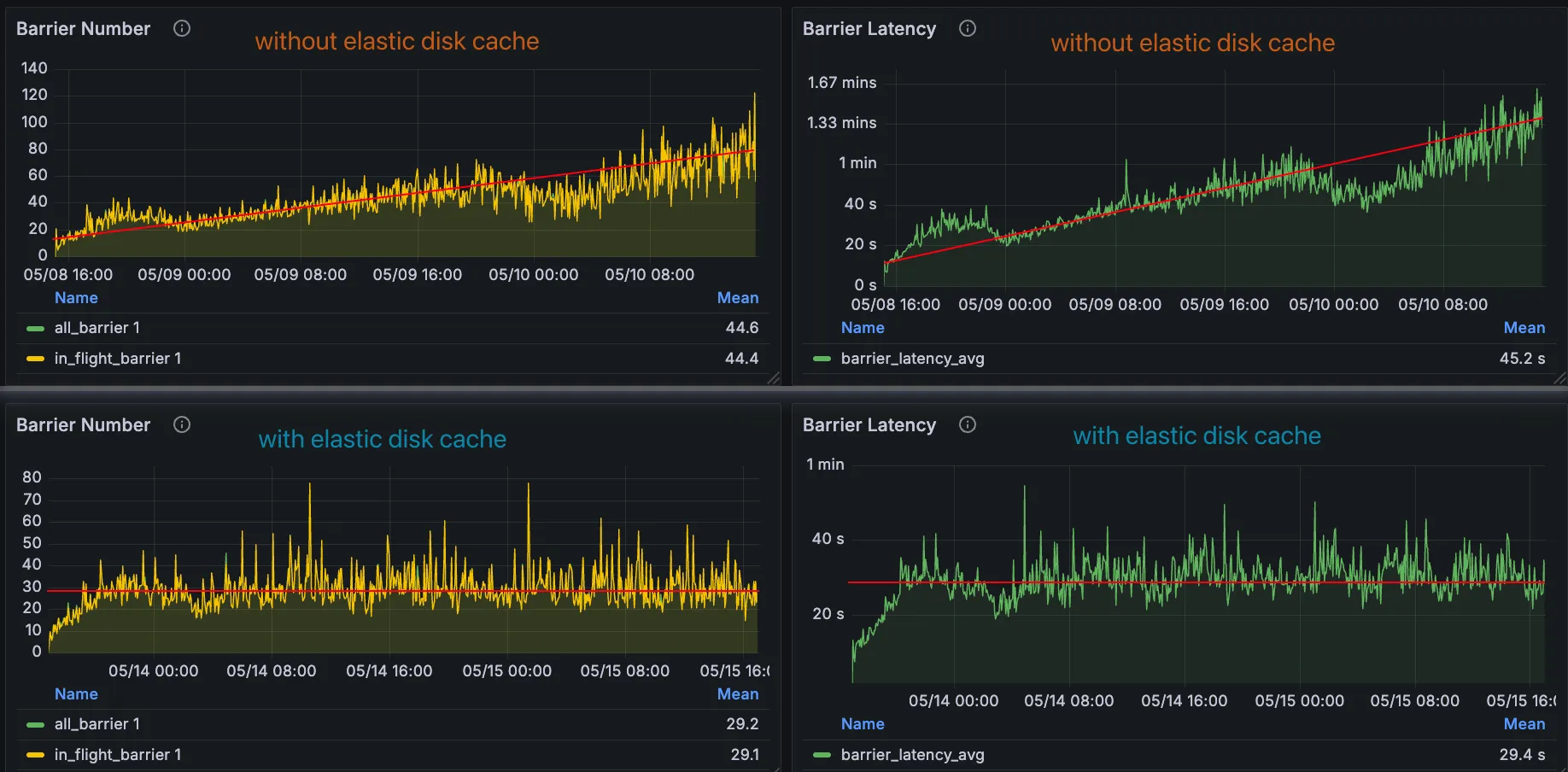Screen dimensions: 1568x772
Task: Click the green color swatch for the top barrier_latency_avg series
Action: [x=822, y=359]
